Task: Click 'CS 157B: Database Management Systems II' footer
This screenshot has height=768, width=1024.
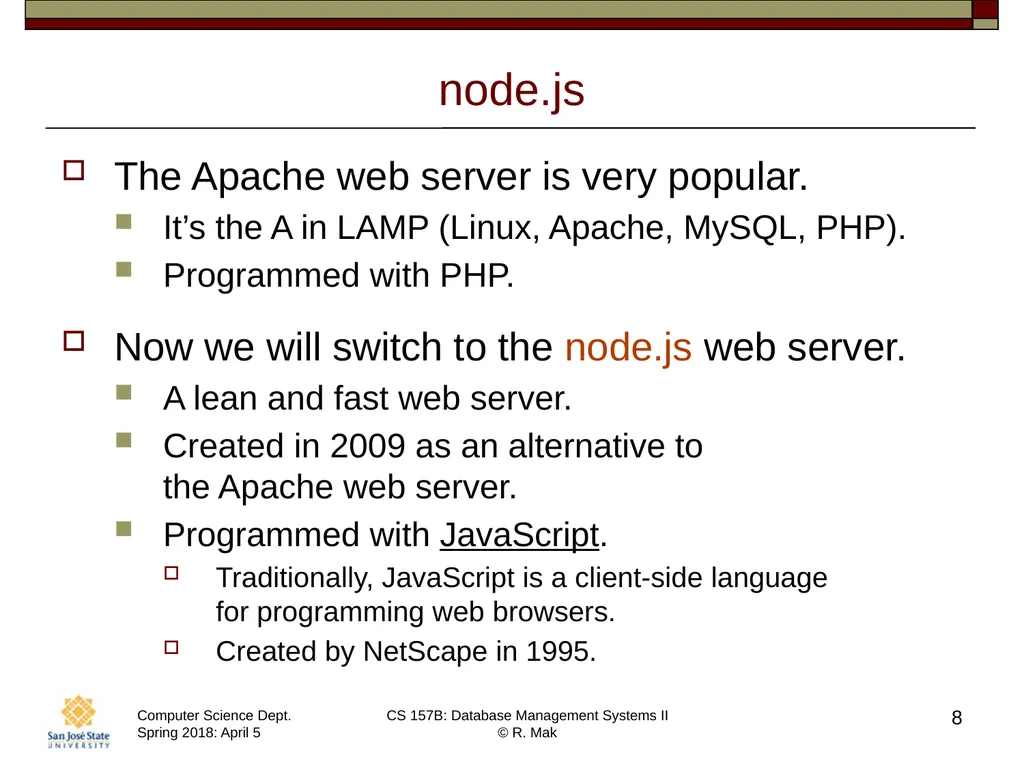Action: 527,716
